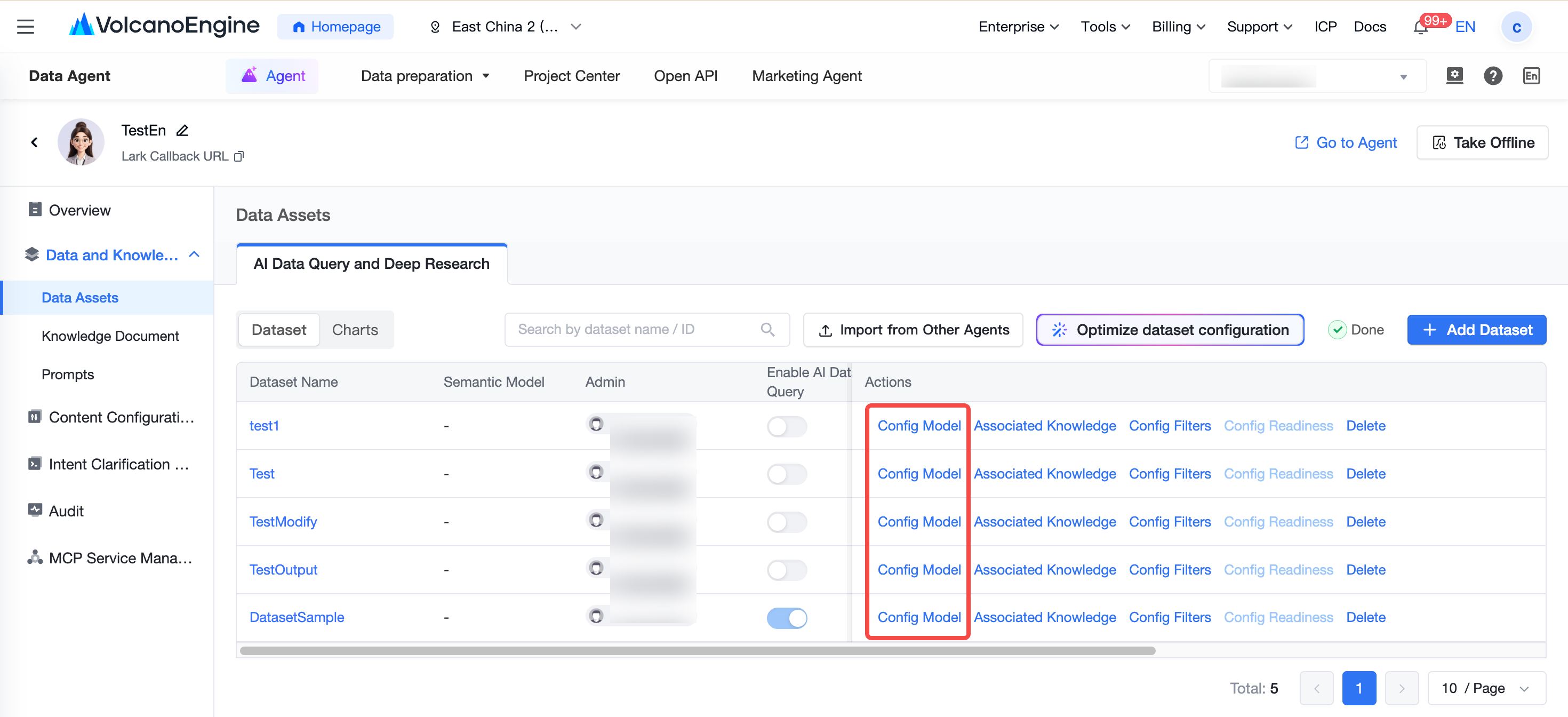The height and width of the screenshot is (717, 1568).
Task: Open the settings monitor icon in header
Action: point(1454,75)
